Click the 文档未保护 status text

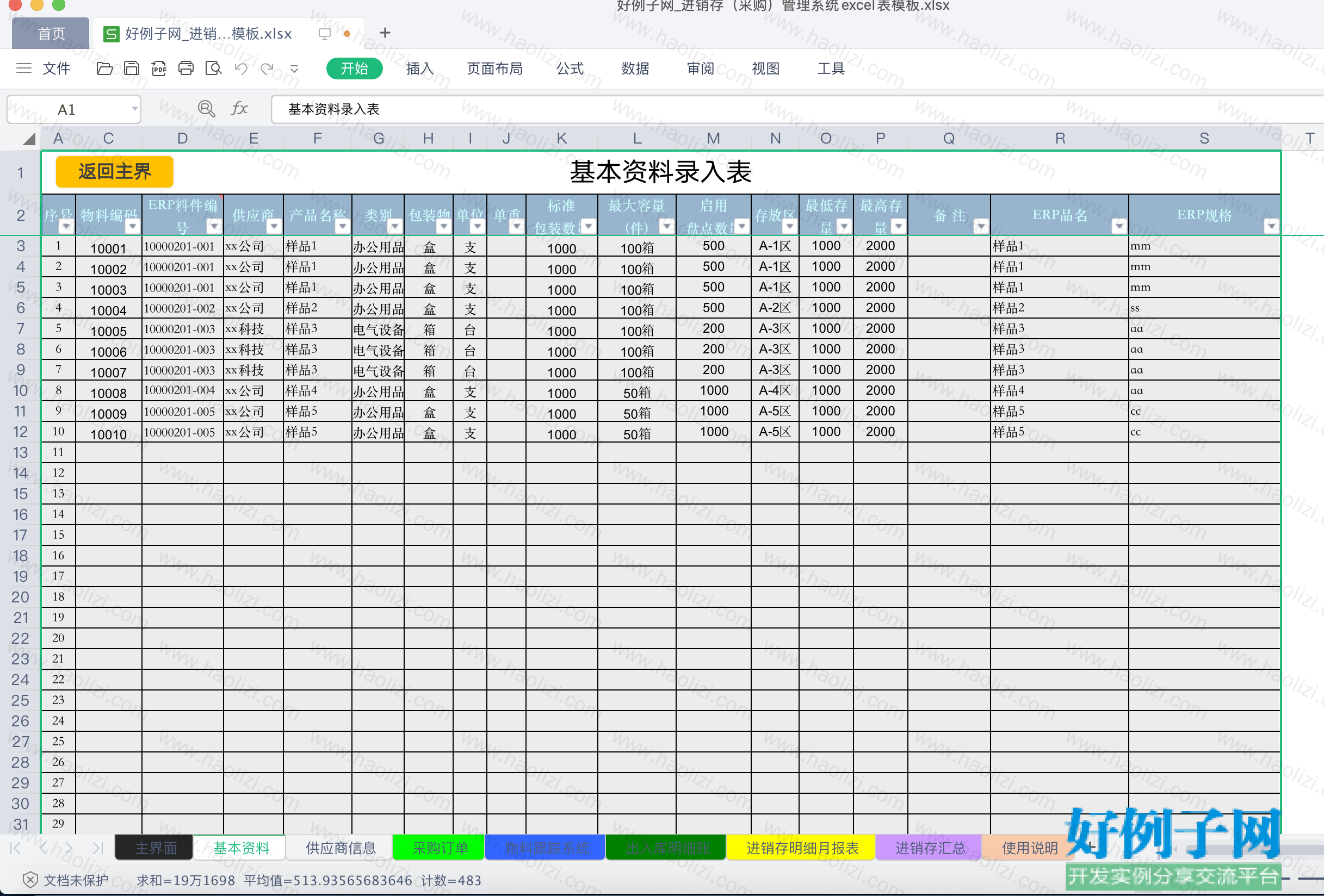point(76,880)
